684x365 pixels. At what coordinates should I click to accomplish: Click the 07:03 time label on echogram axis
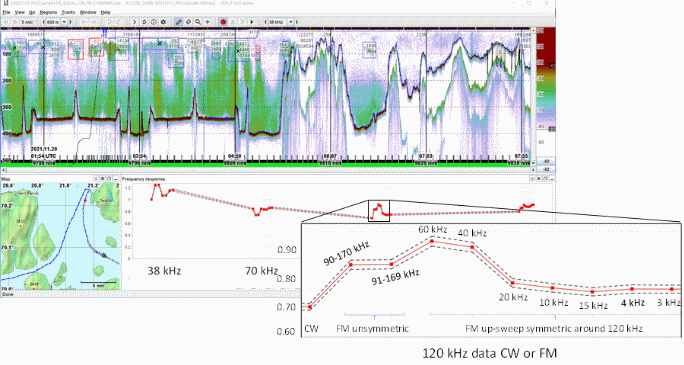tap(425, 156)
